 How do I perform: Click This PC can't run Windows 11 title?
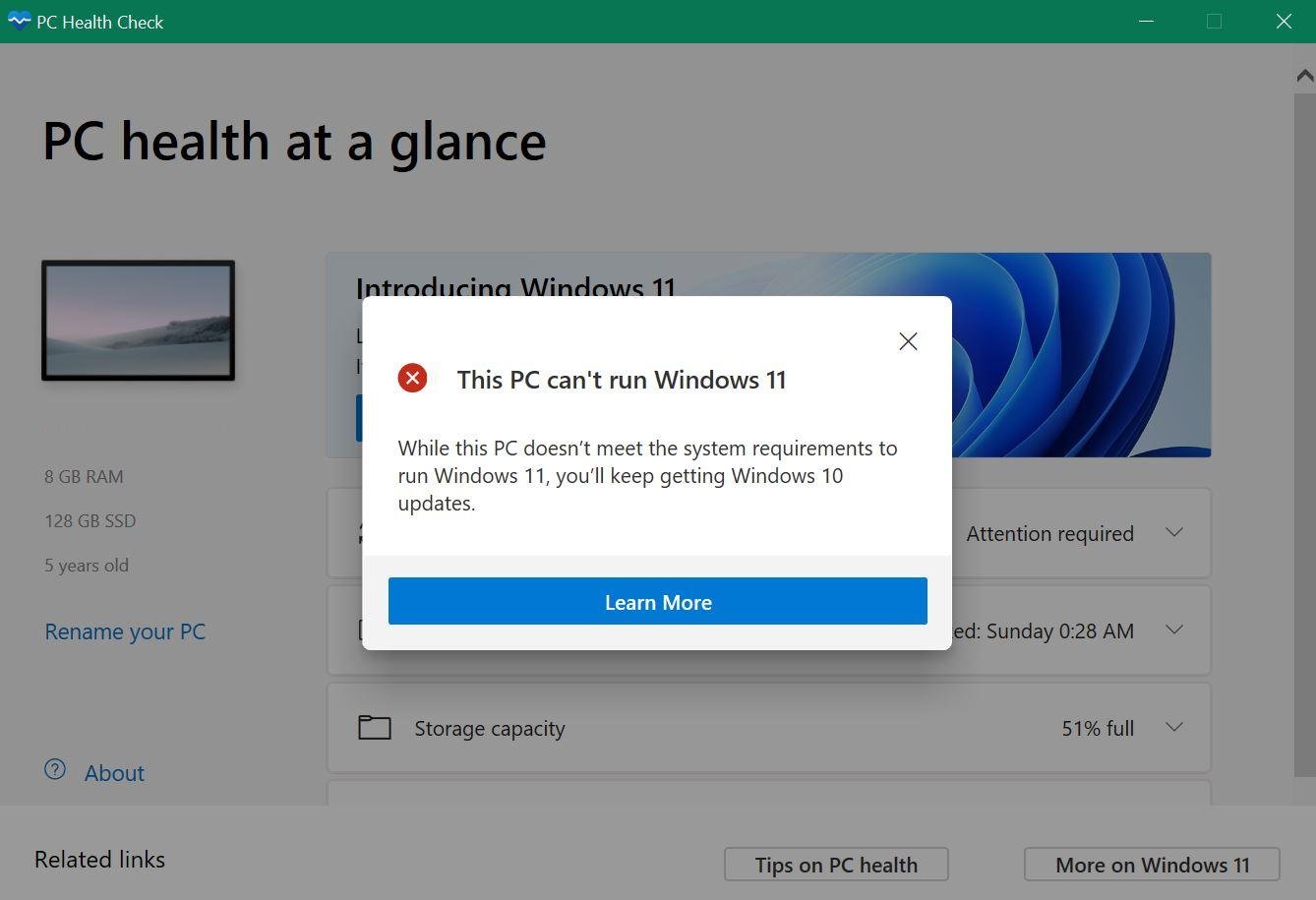pos(622,380)
